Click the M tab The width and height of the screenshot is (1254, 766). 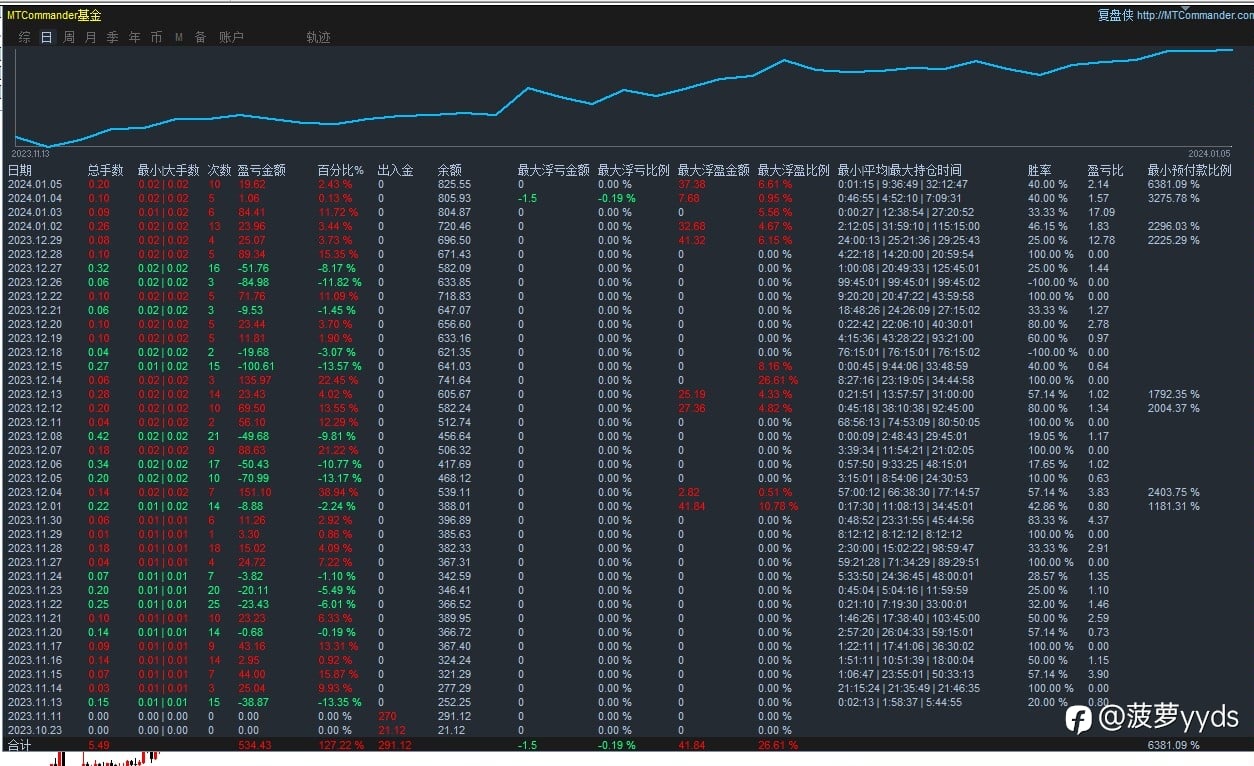[179, 37]
